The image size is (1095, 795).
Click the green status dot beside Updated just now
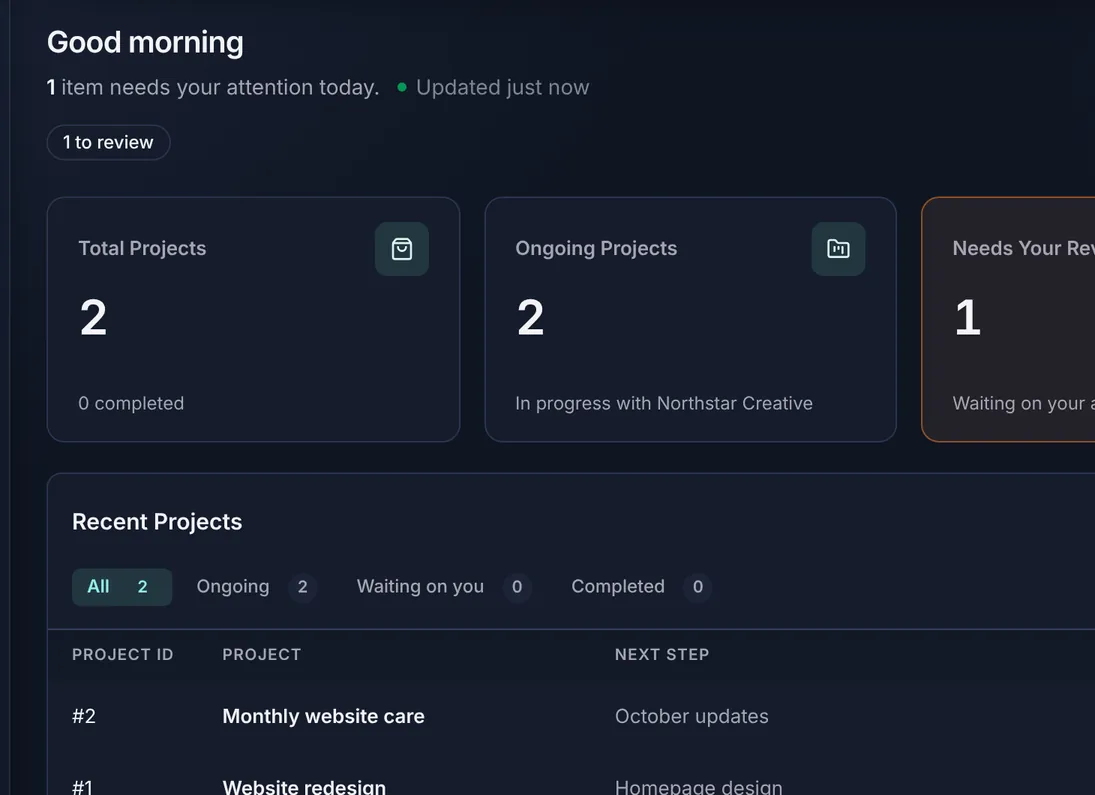(402, 87)
